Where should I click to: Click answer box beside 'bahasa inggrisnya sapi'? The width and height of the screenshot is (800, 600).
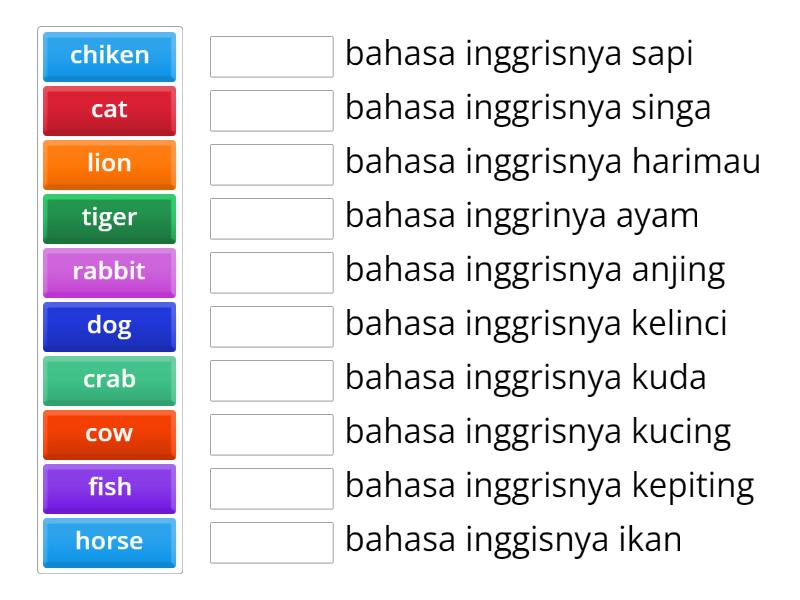(272, 57)
